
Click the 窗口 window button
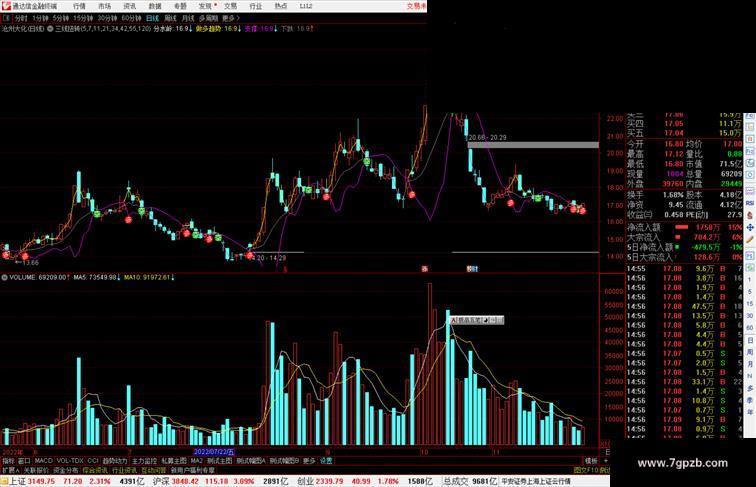[x=24, y=460]
